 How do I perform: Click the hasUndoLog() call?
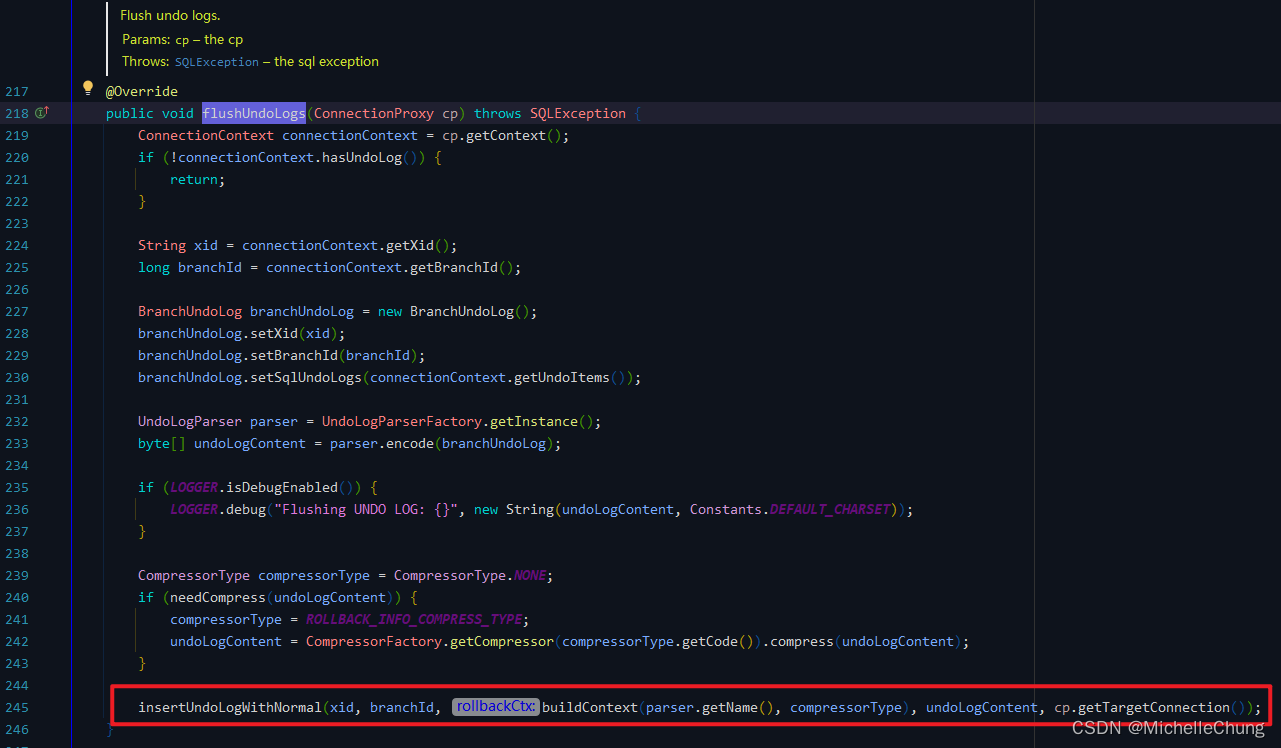tap(374, 157)
